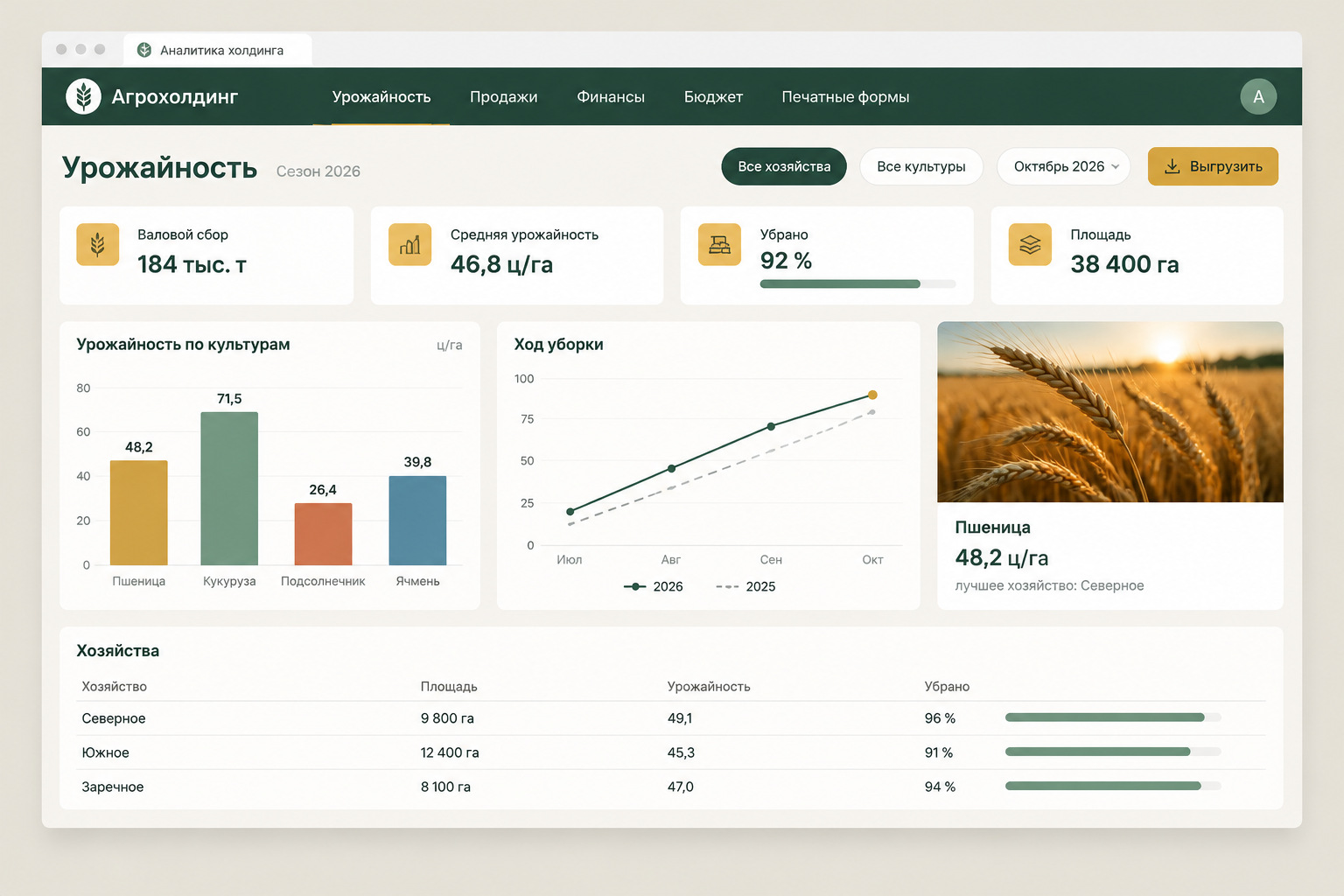
Task: Toggle the 2025 series in chart legend
Action: pos(745,586)
